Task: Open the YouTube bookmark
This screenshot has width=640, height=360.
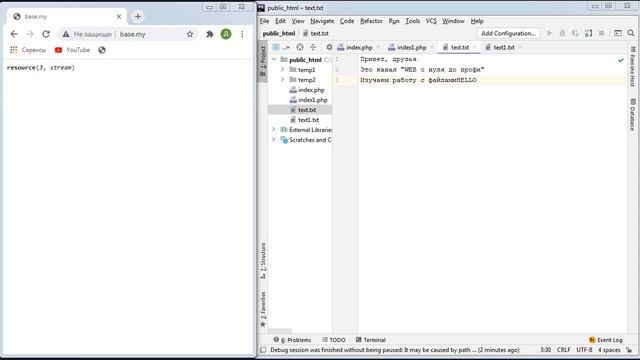Action: 72,50
